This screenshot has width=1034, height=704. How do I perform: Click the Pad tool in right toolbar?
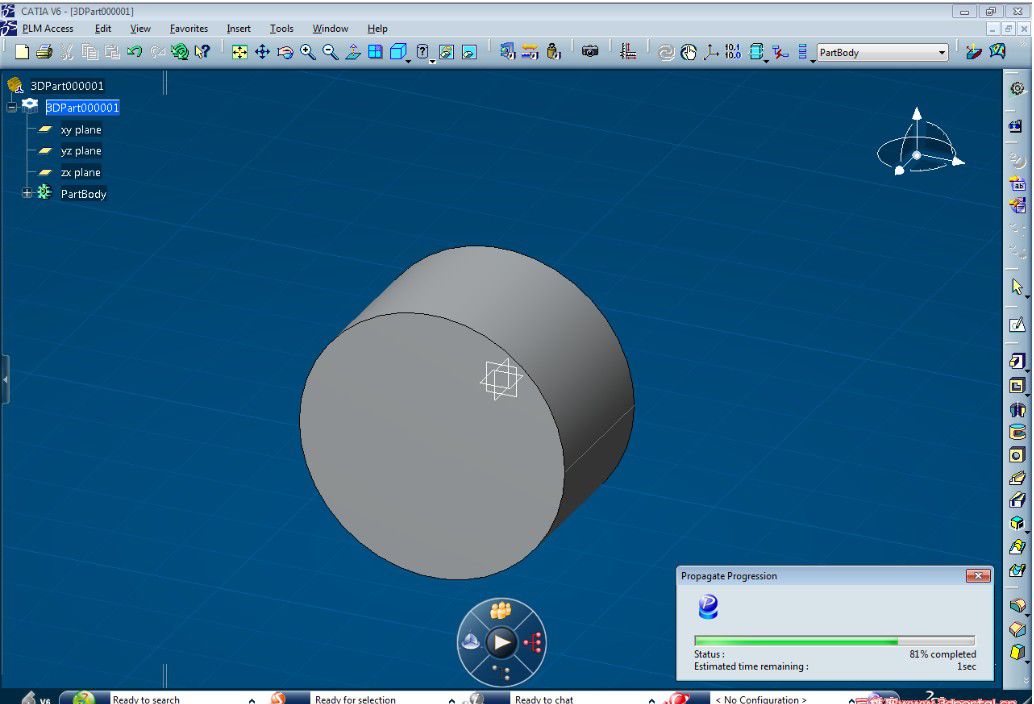1017,361
